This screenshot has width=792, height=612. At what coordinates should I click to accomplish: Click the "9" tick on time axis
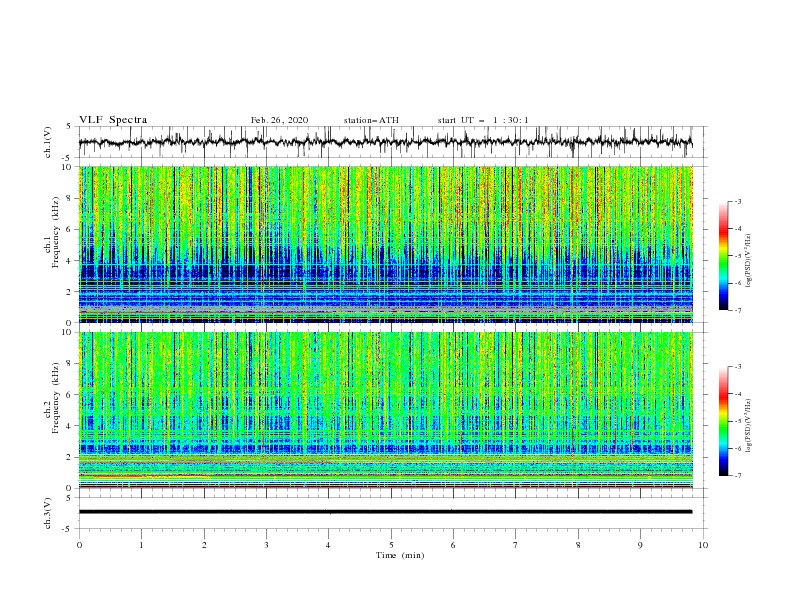click(x=640, y=545)
